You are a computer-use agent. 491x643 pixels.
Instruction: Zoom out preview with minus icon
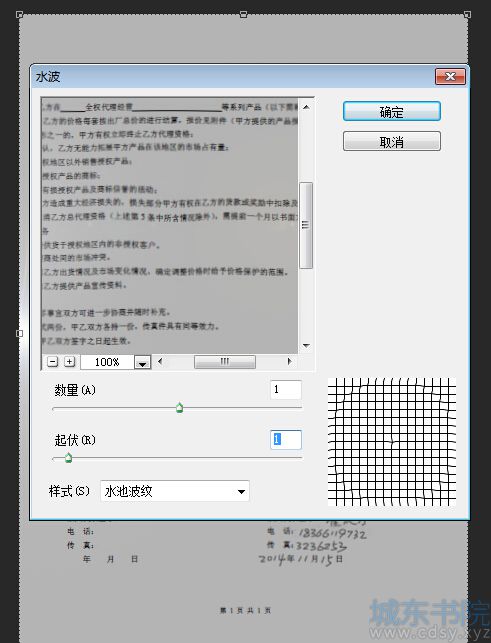[x=53, y=362]
